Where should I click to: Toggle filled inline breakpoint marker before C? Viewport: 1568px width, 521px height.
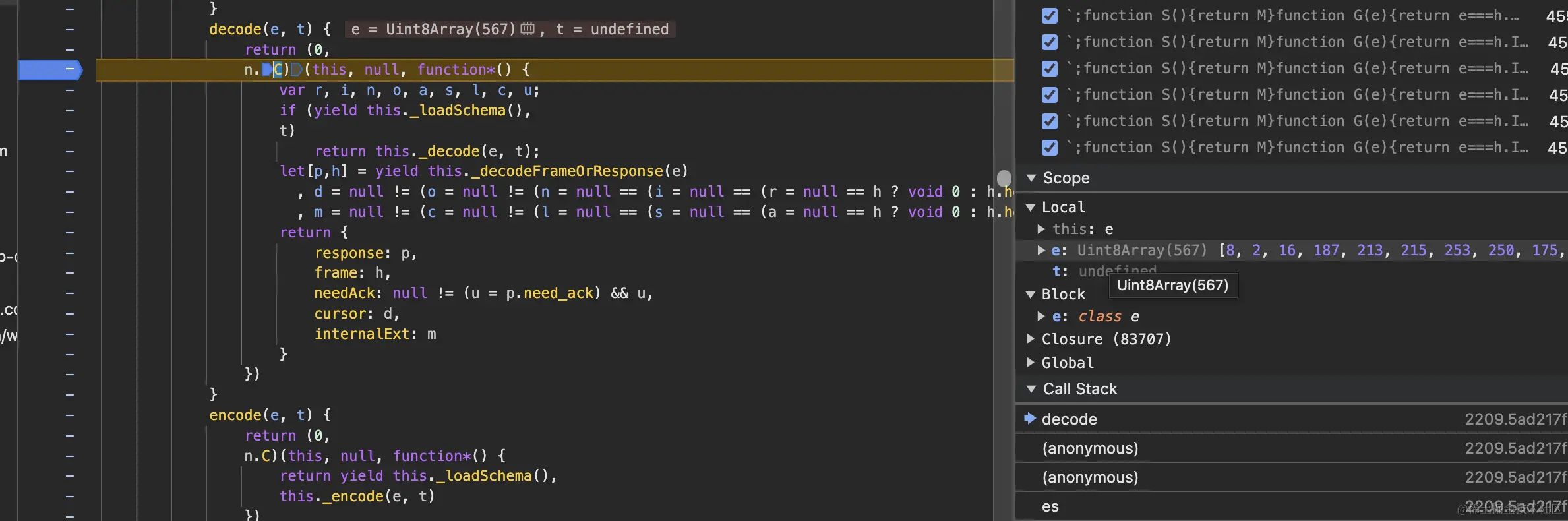tap(266, 69)
